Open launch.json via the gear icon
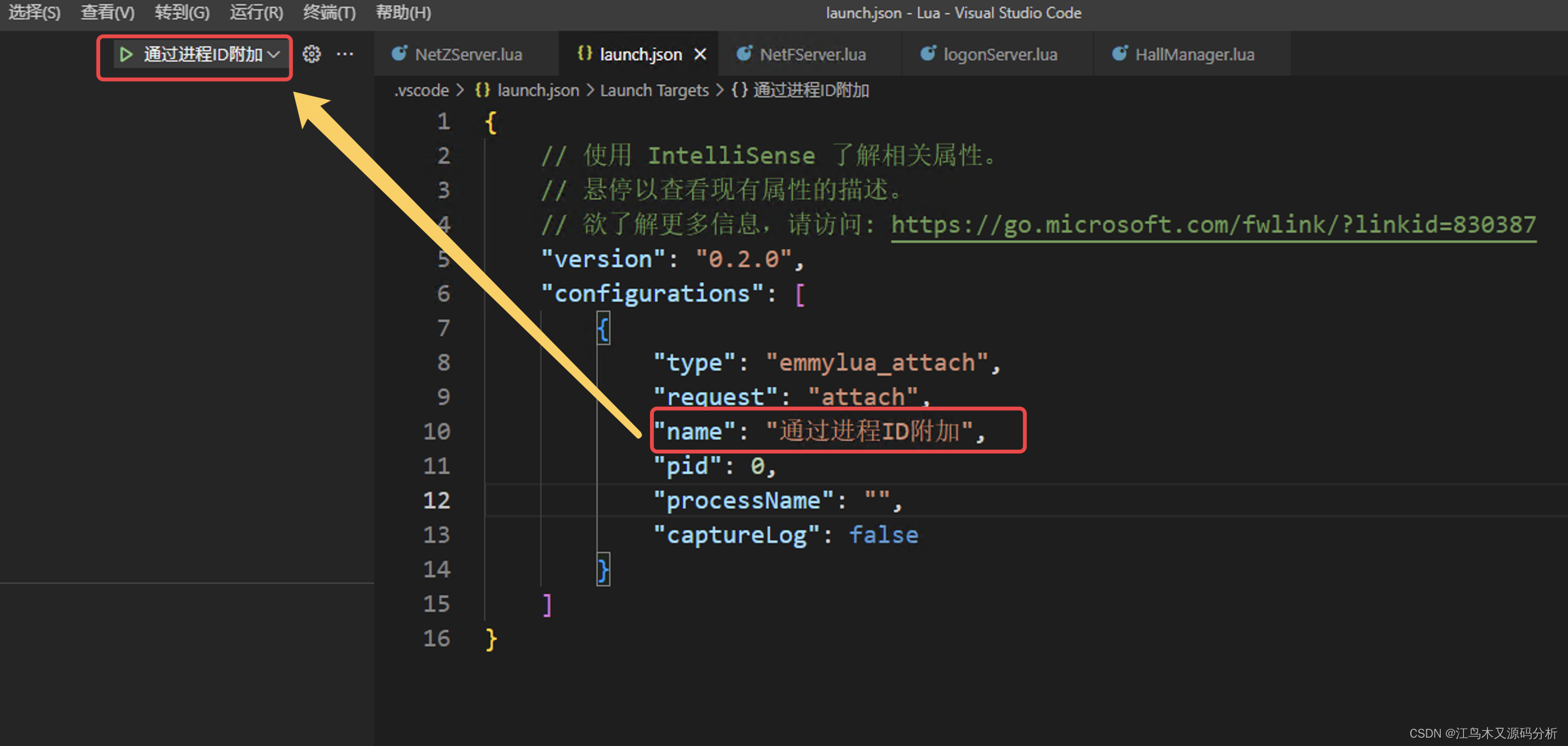This screenshot has height=746, width=1568. 312,54
